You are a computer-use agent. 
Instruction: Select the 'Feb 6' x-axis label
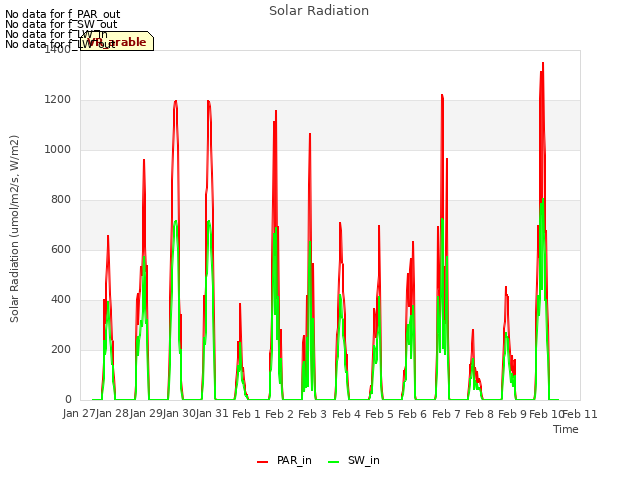tap(412, 414)
